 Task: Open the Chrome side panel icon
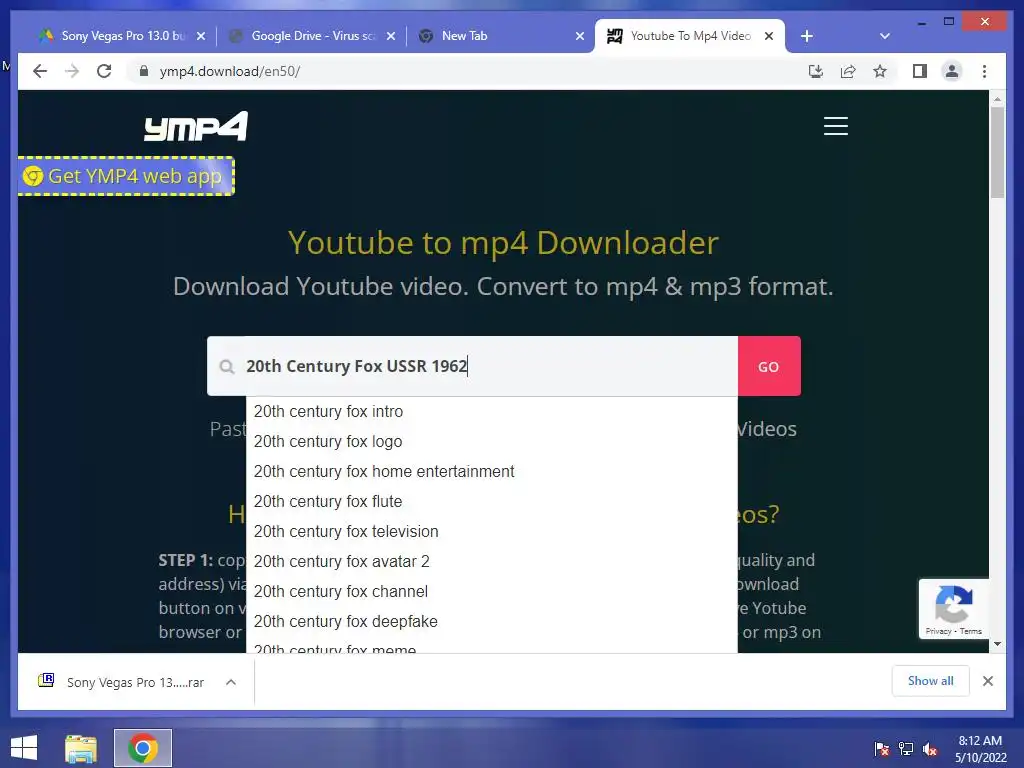tap(920, 71)
